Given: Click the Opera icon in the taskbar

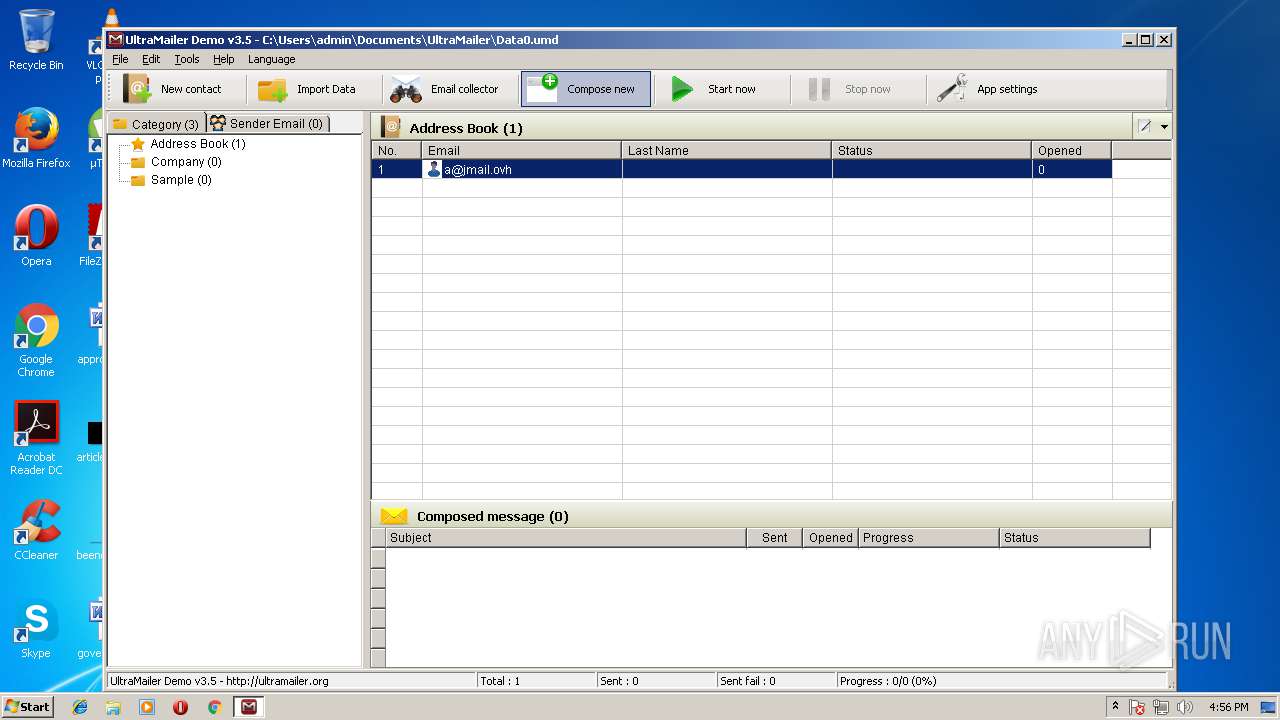Looking at the screenshot, I should (x=181, y=707).
